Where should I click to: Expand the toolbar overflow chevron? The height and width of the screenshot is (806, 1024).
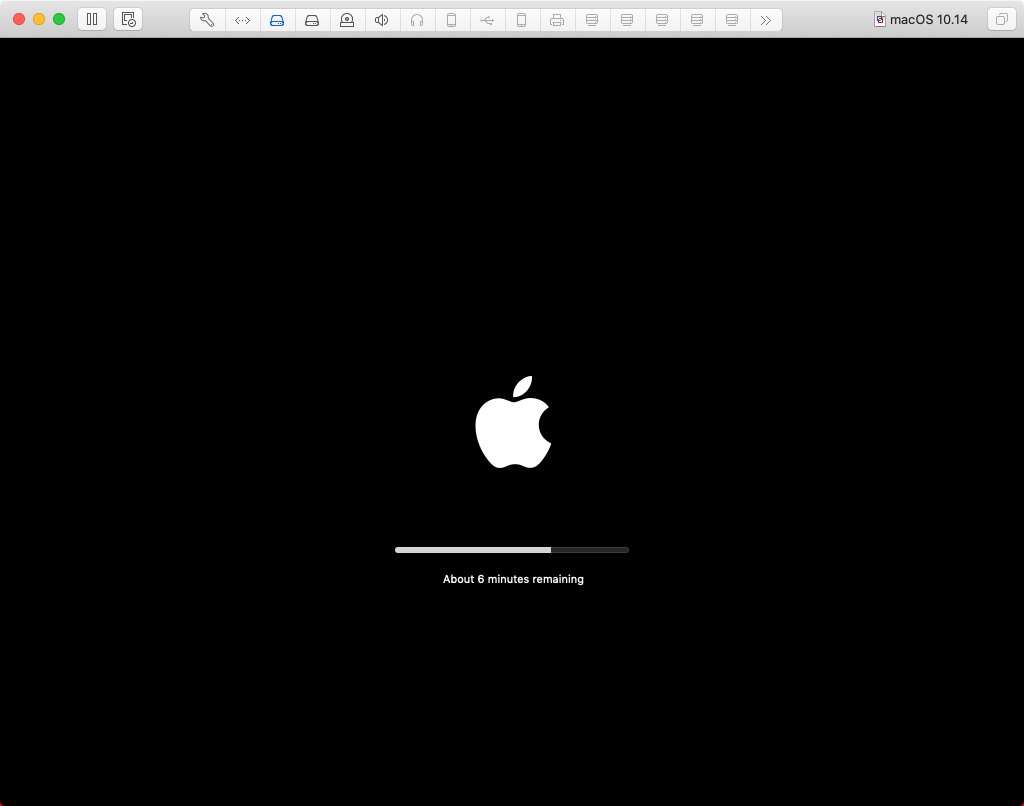(x=766, y=19)
